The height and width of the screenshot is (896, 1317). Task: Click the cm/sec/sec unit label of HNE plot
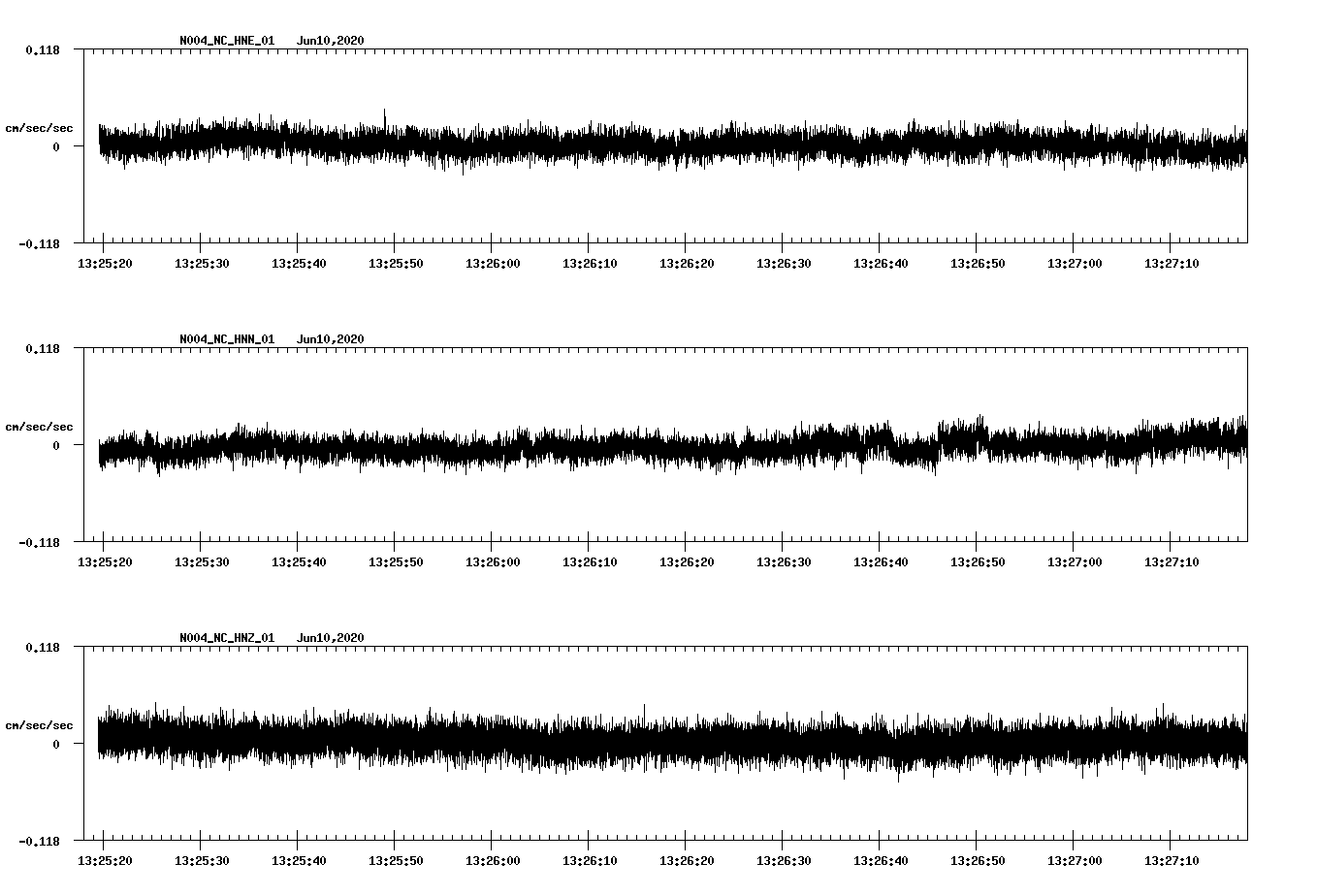click(39, 128)
